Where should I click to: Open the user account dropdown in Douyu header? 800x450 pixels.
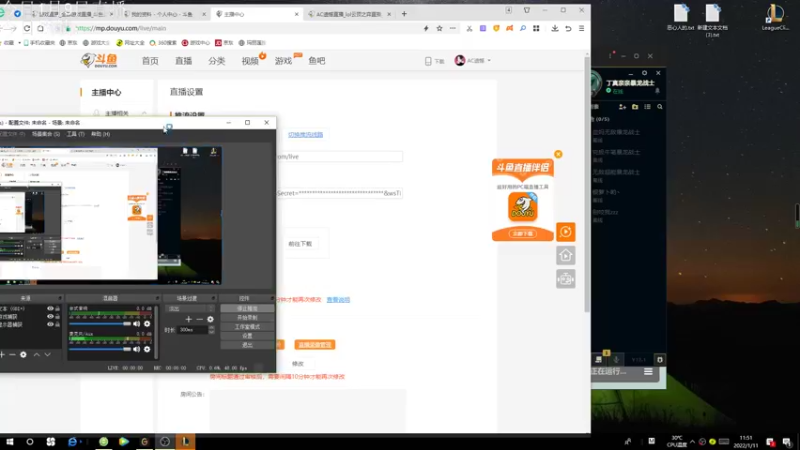[x=473, y=60]
